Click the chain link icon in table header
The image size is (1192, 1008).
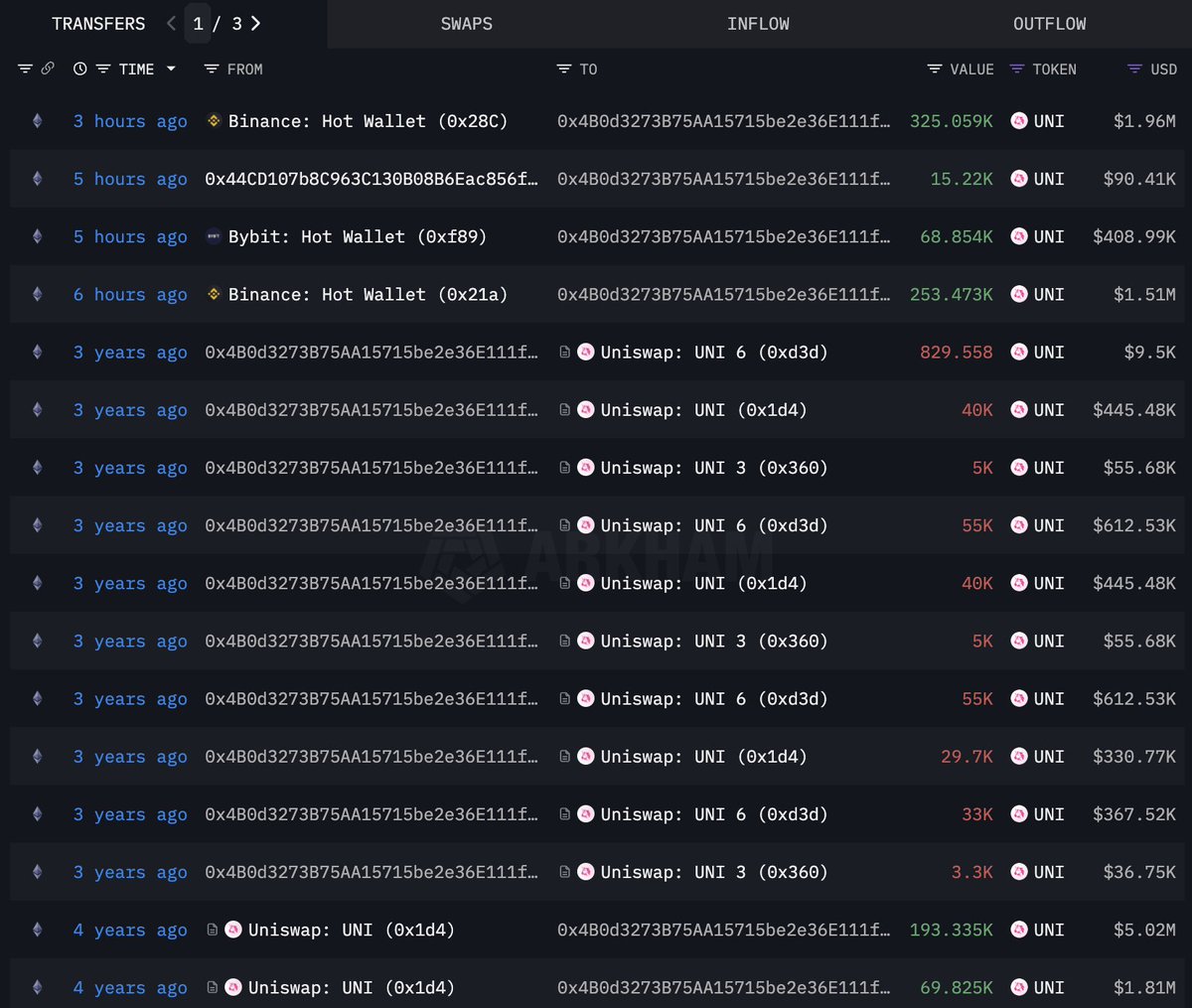[x=47, y=70]
